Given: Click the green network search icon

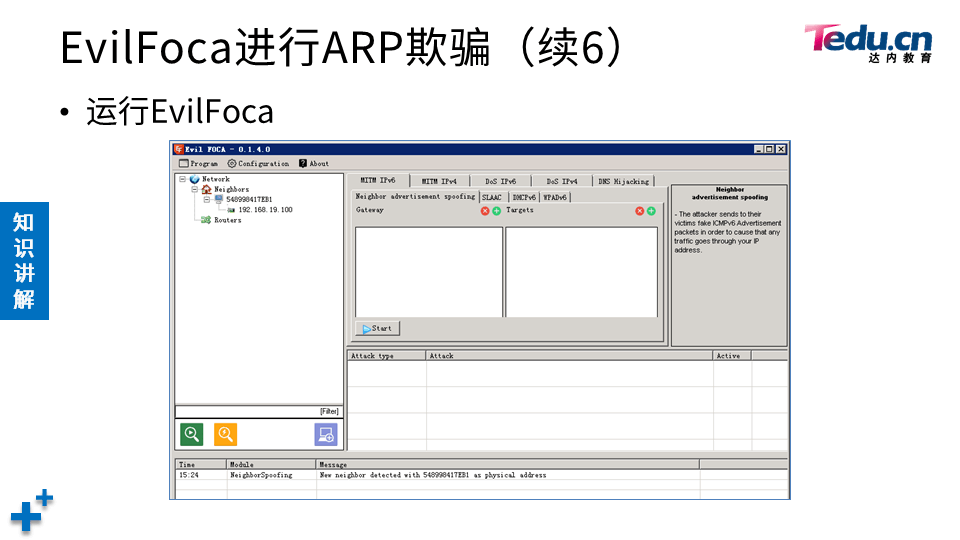Looking at the screenshot, I should click(x=192, y=434).
